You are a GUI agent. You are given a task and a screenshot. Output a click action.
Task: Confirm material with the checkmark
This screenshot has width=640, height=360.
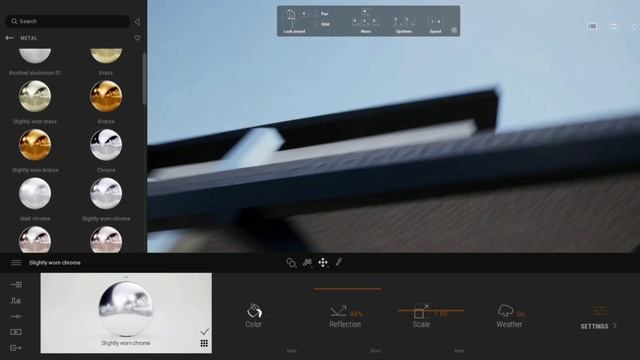[204, 331]
